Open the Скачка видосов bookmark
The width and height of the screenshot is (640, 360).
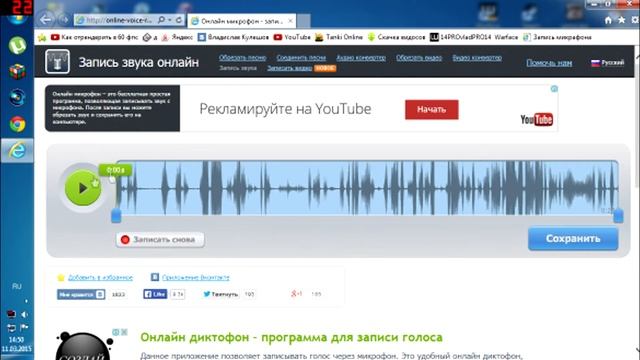(396, 37)
